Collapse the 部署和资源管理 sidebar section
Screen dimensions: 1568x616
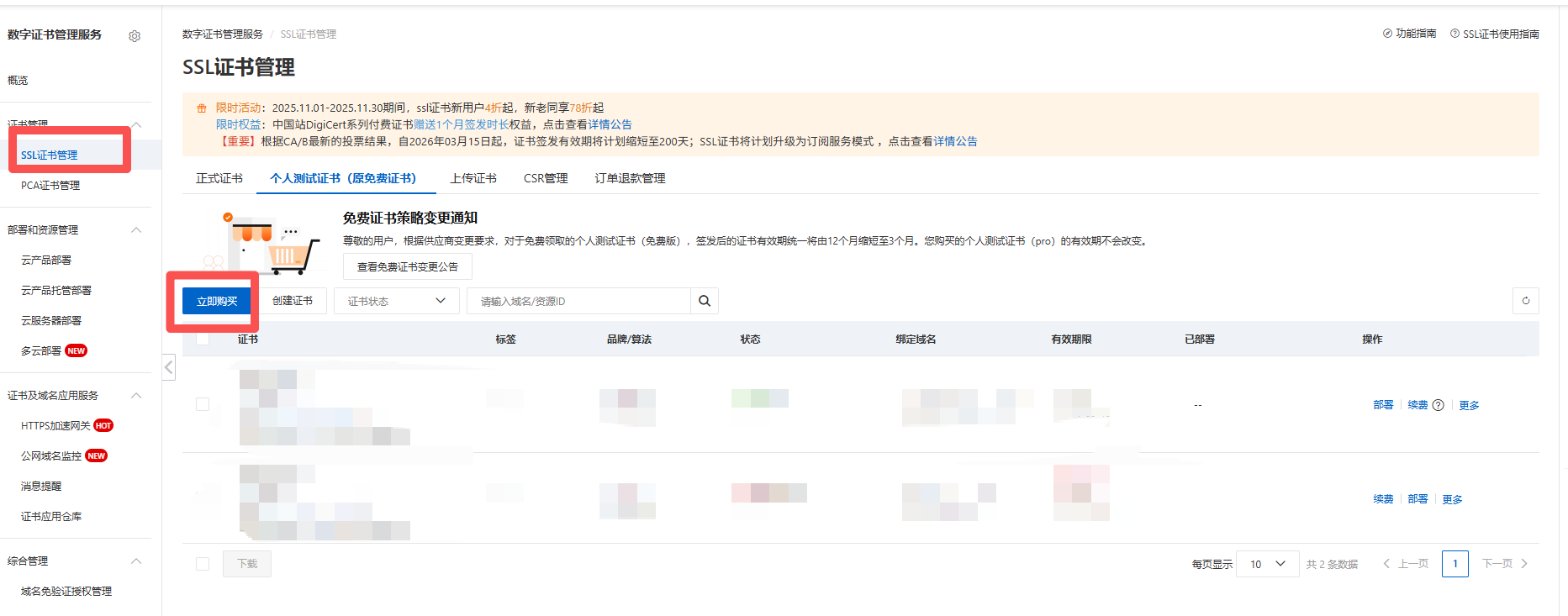pos(136,230)
